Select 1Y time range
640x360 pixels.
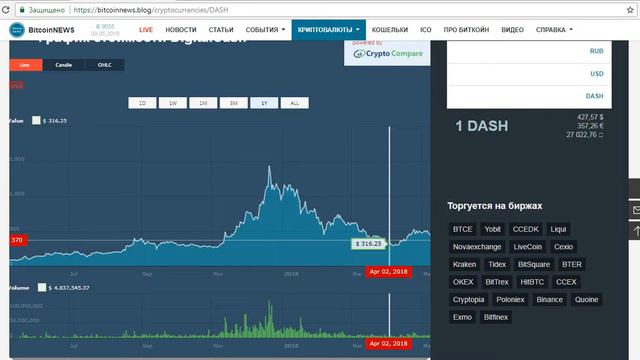point(264,103)
